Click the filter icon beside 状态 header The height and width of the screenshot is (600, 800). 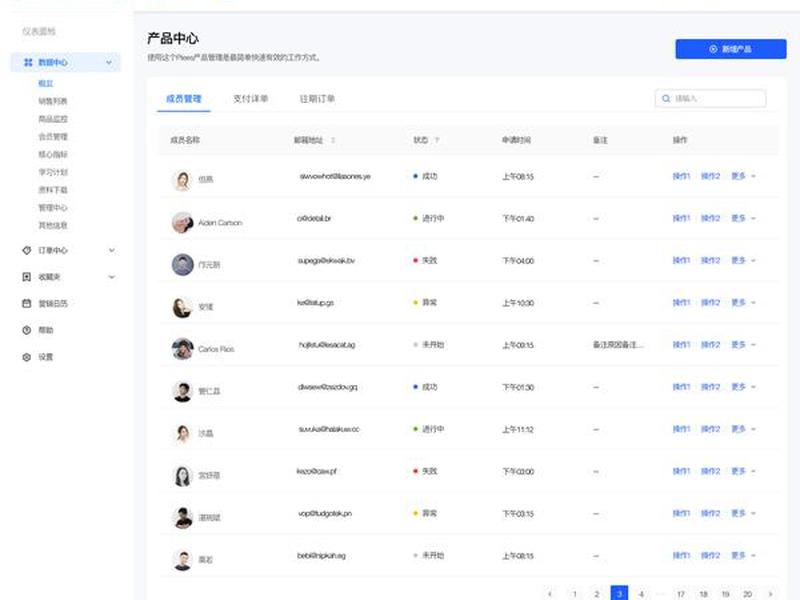point(437,140)
